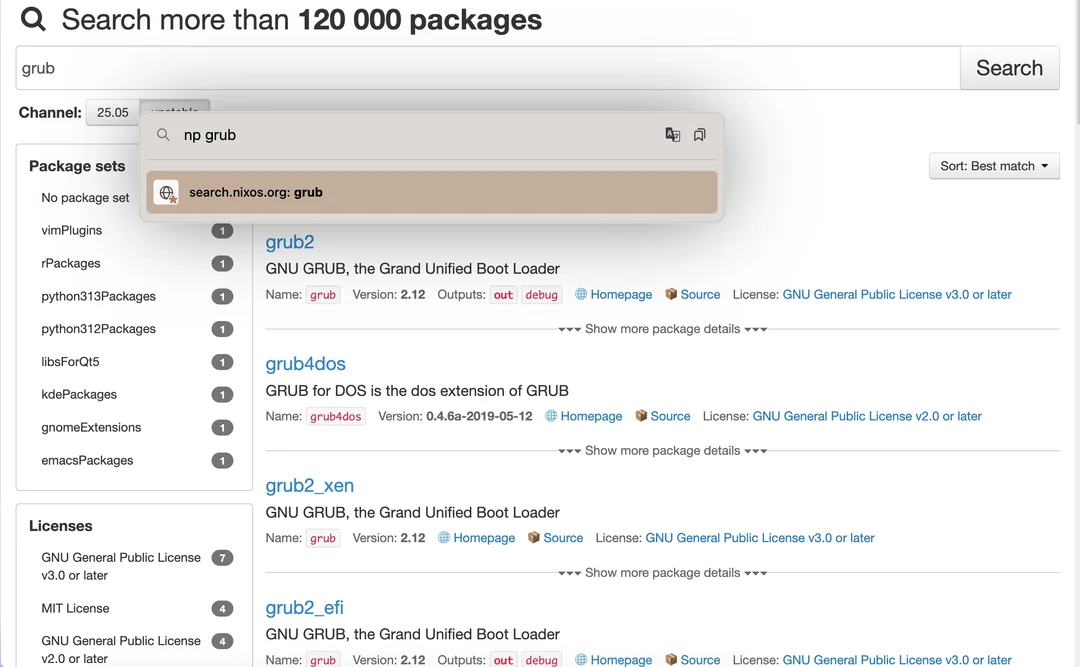This screenshot has width=1080, height=667.
Task: Click the magnifier icon beside the page heading
Action: point(33,19)
